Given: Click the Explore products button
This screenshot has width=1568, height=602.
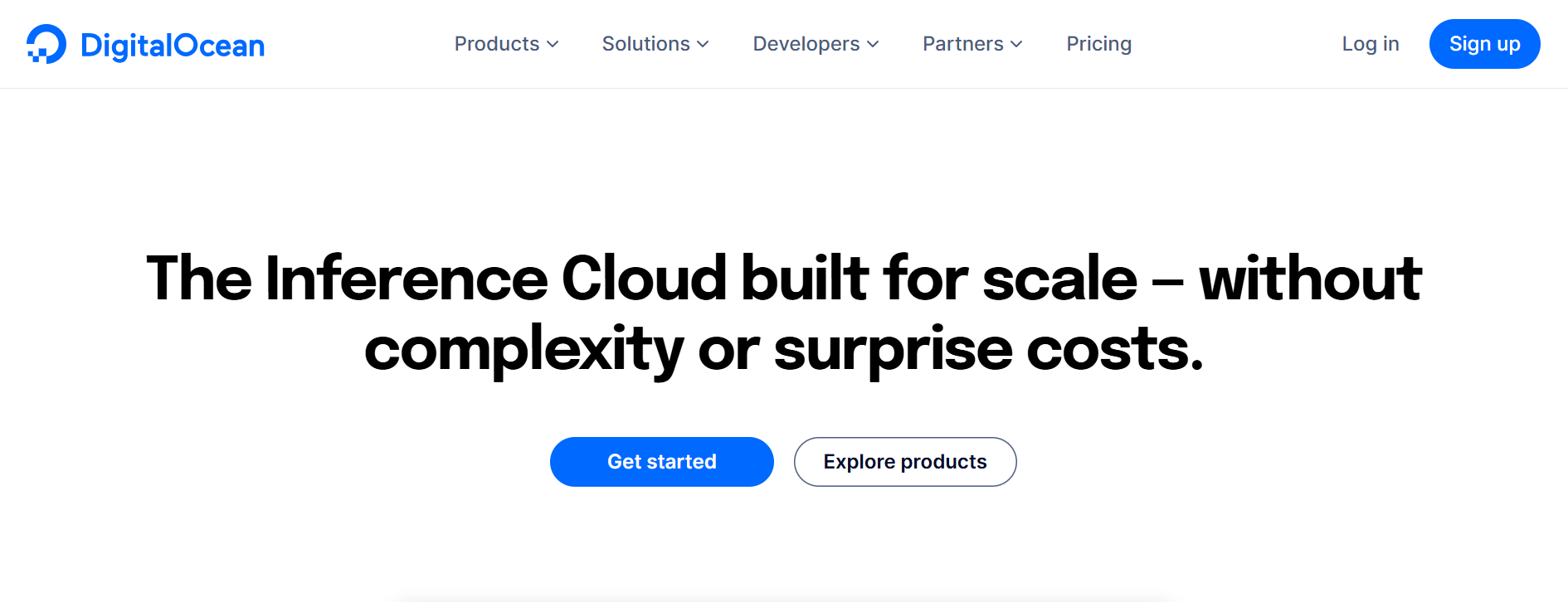Looking at the screenshot, I should pos(905,462).
